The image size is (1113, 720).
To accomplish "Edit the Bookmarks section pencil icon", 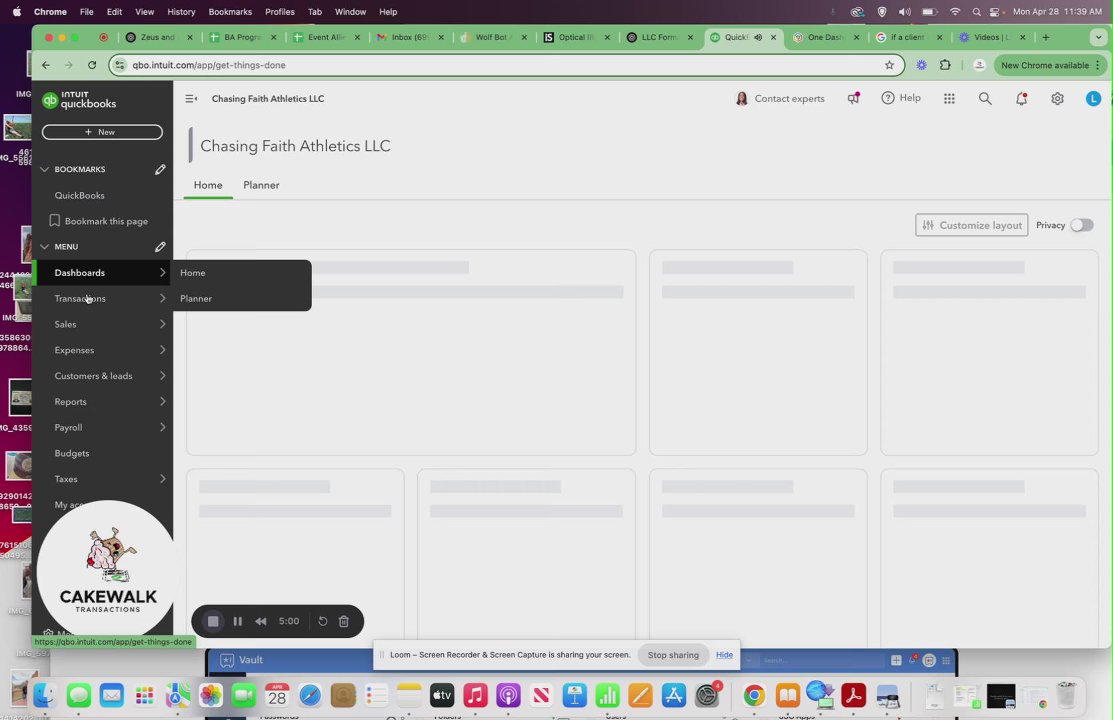I will 160,169.
